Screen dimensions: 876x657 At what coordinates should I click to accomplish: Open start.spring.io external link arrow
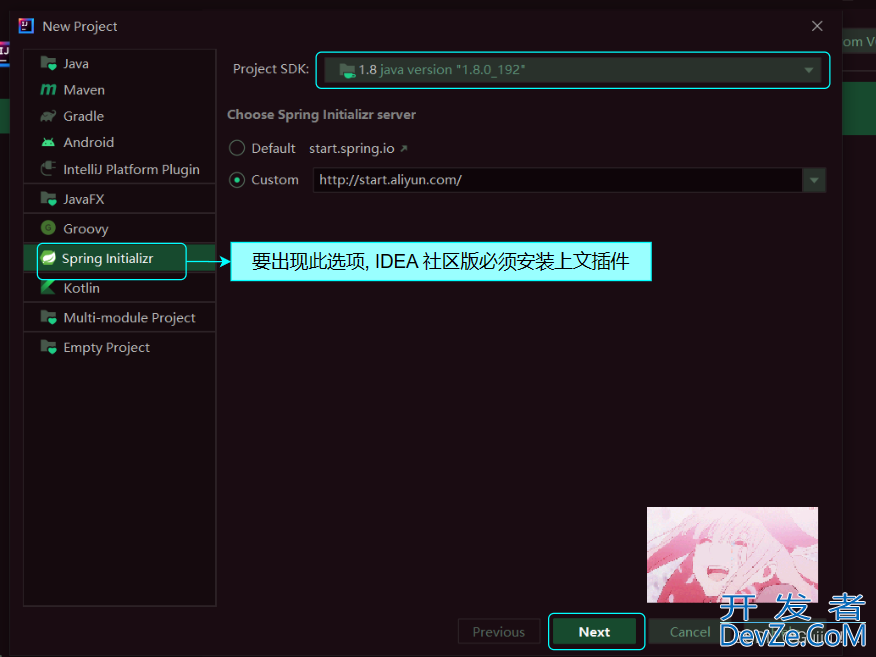tap(404, 149)
